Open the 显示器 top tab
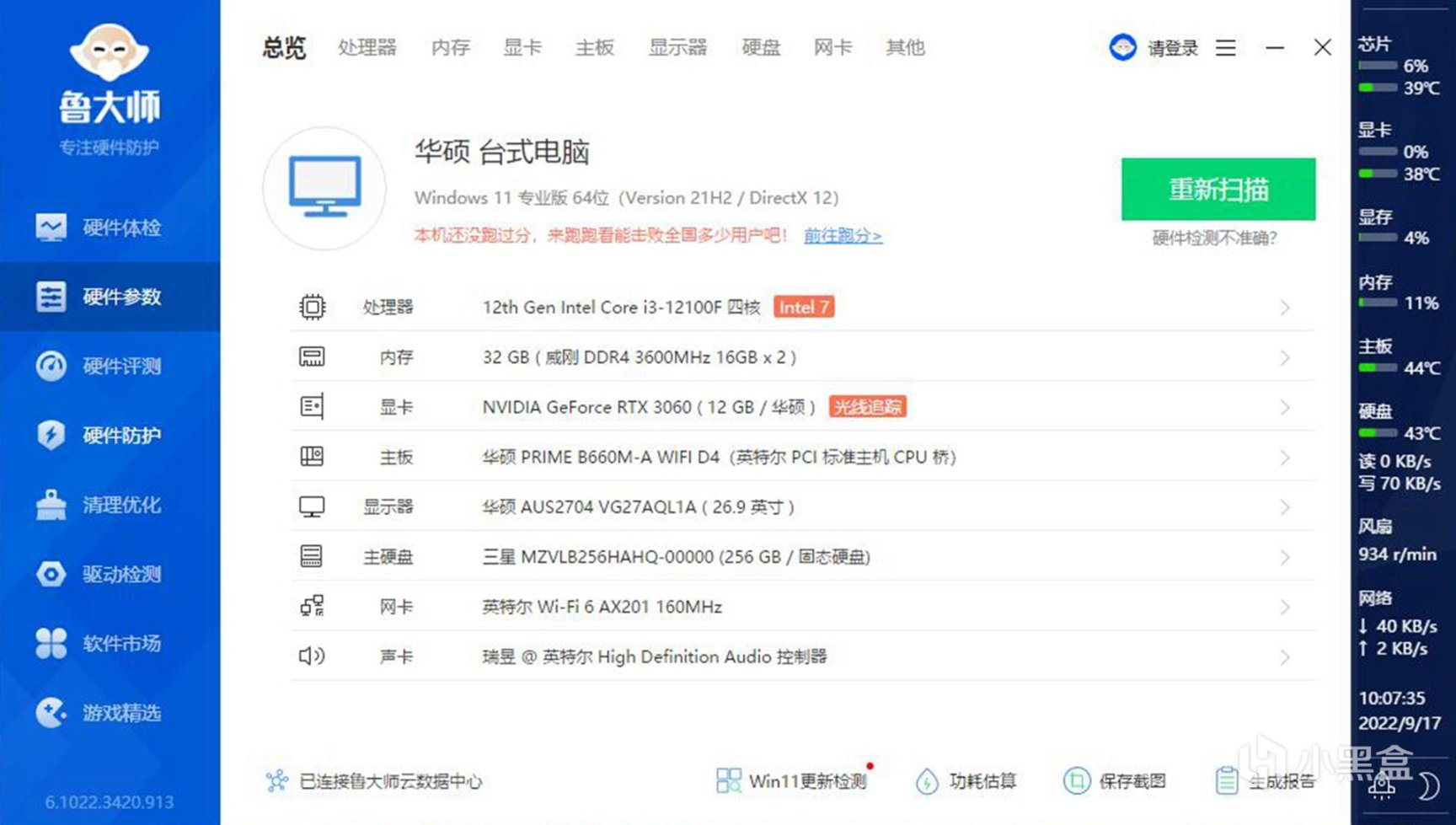This screenshot has width=1456, height=825. 677,47
